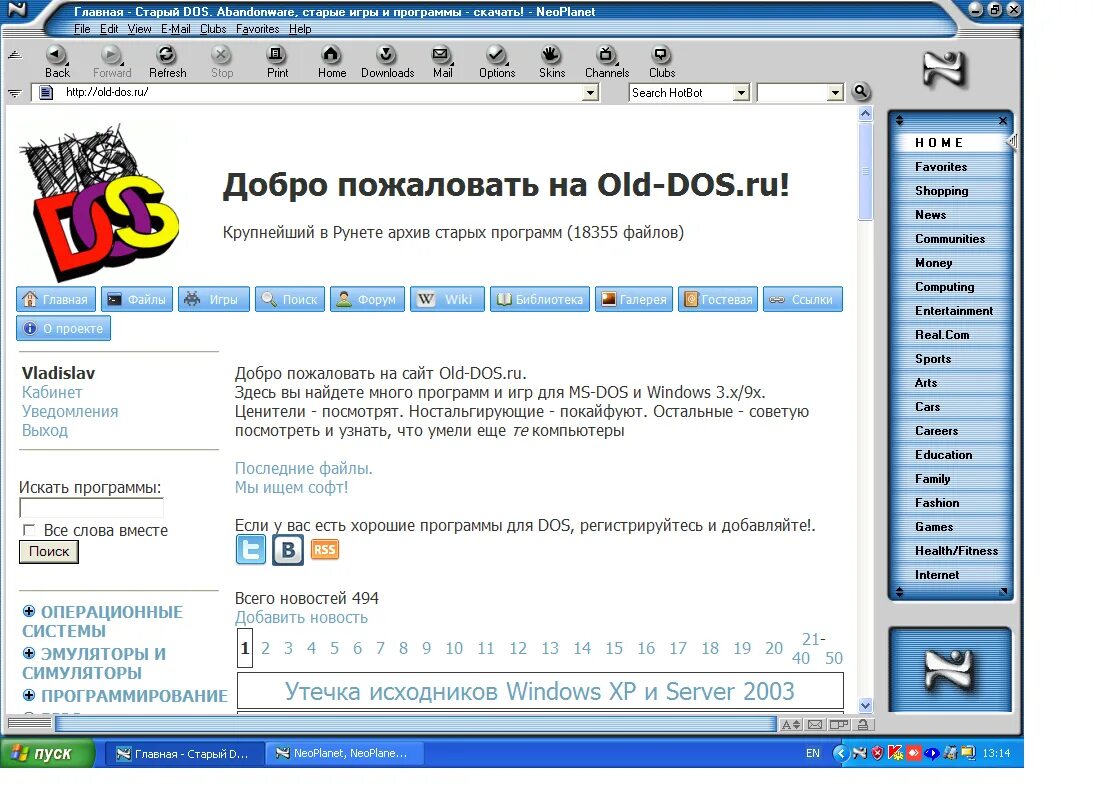Click the EN language indicator in tray

coord(813,753)
